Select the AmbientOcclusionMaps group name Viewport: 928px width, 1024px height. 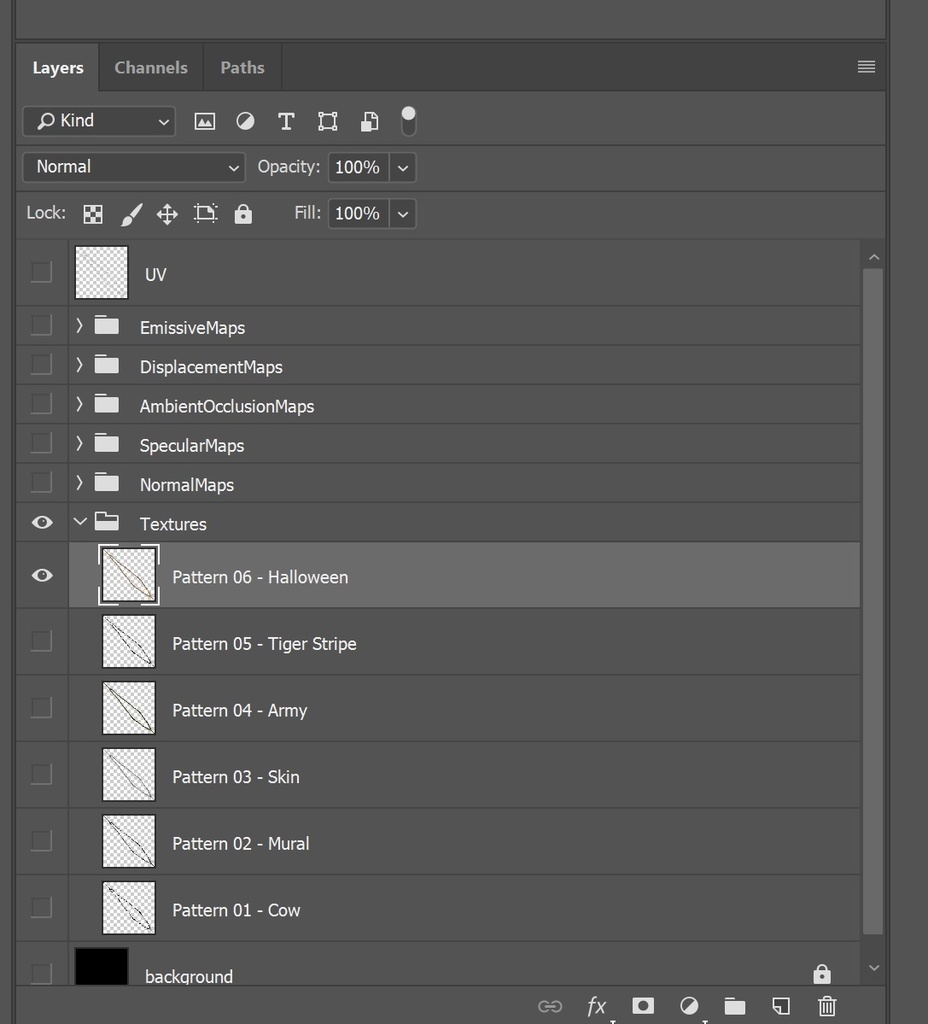tap(227, 406)
